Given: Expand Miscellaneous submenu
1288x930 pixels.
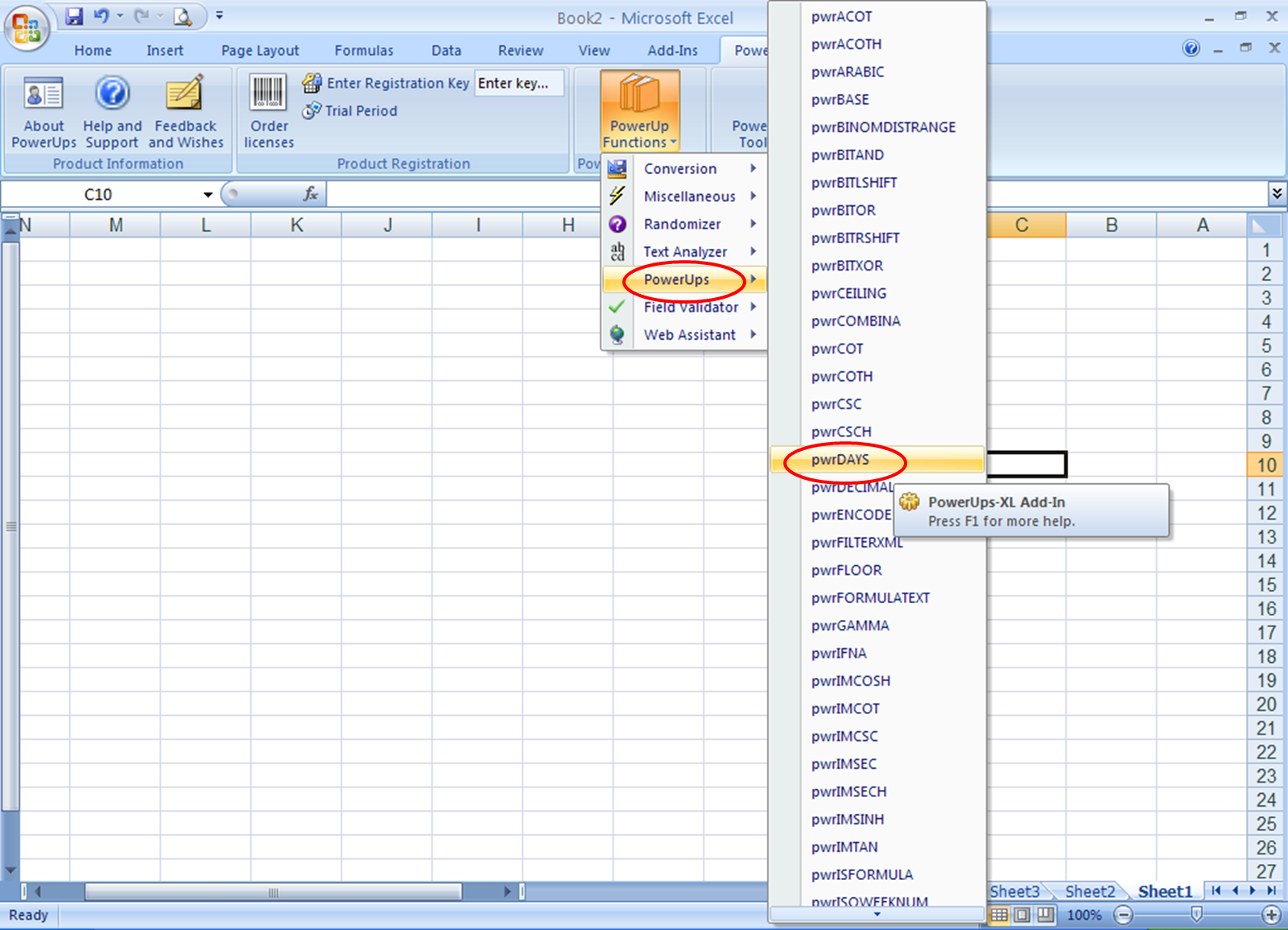Looking at the screenshot, I should [683, 196].
